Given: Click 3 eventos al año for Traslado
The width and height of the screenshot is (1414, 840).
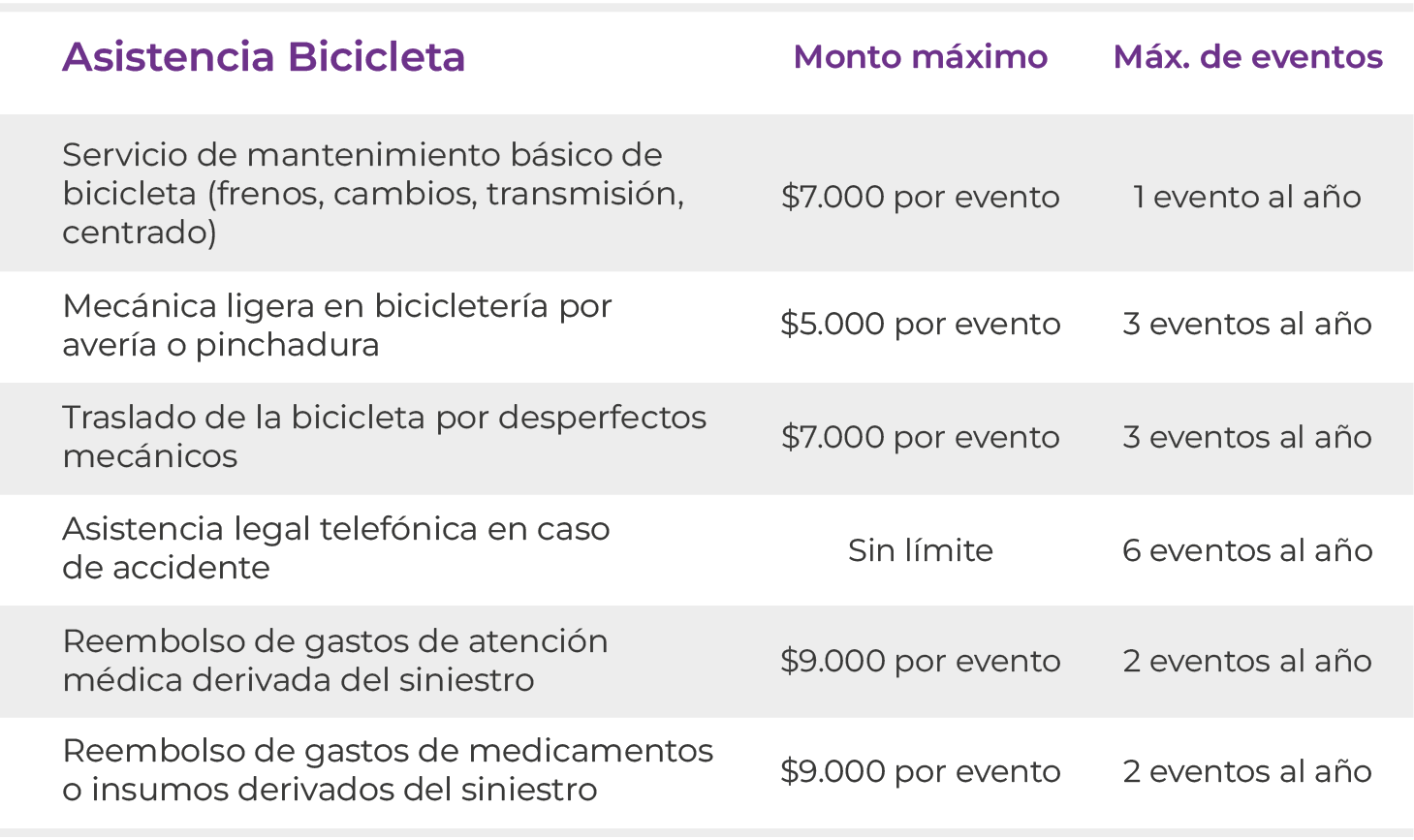Looking at the screenshot, I should pos(1247,437).
